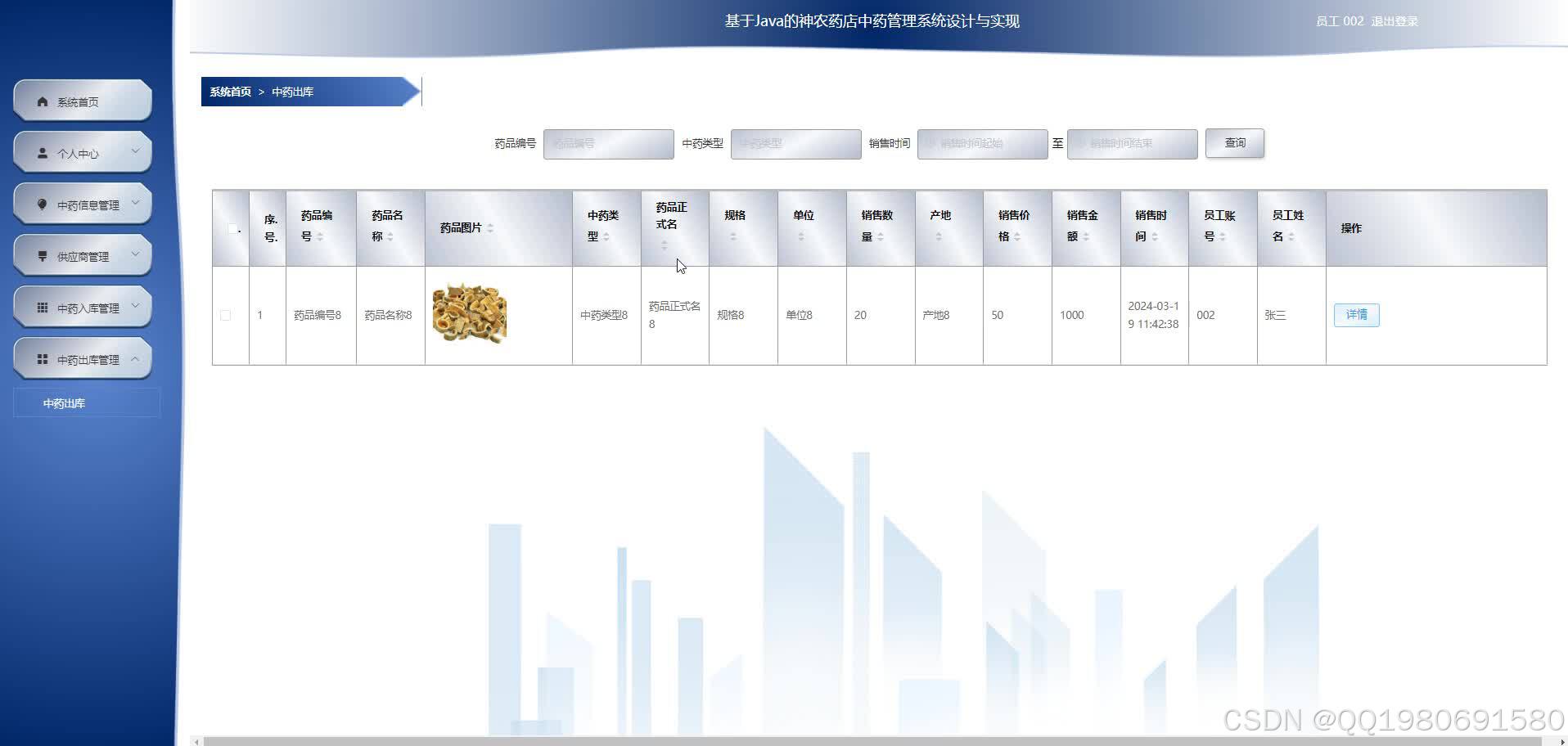The image size is (1568, 746).
Task: Click the 供应商管理 sidebar icon
Action: coord(43,256)
